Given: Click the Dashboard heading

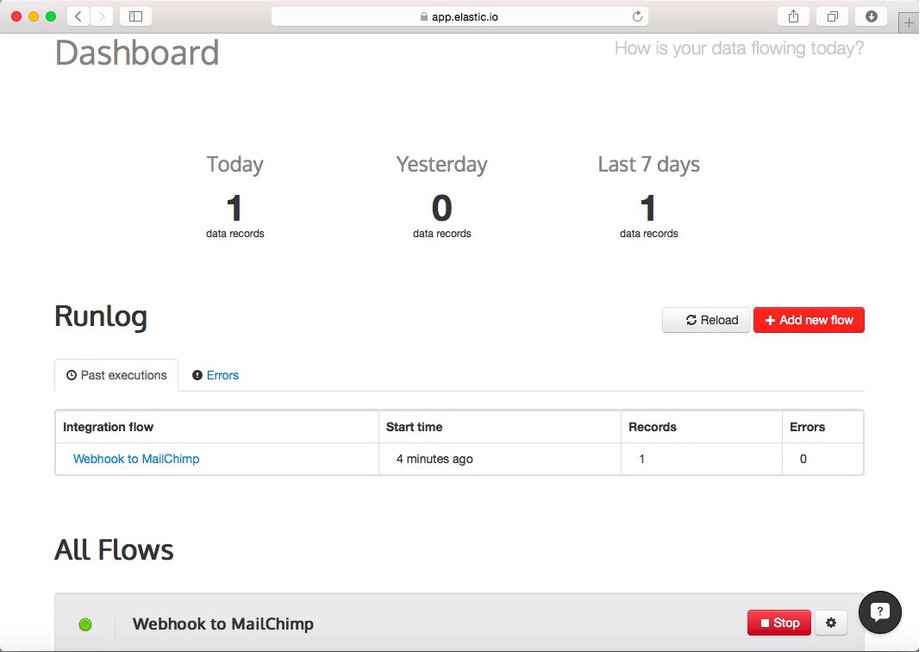Looking at the screenshot, I should [137, 53].
